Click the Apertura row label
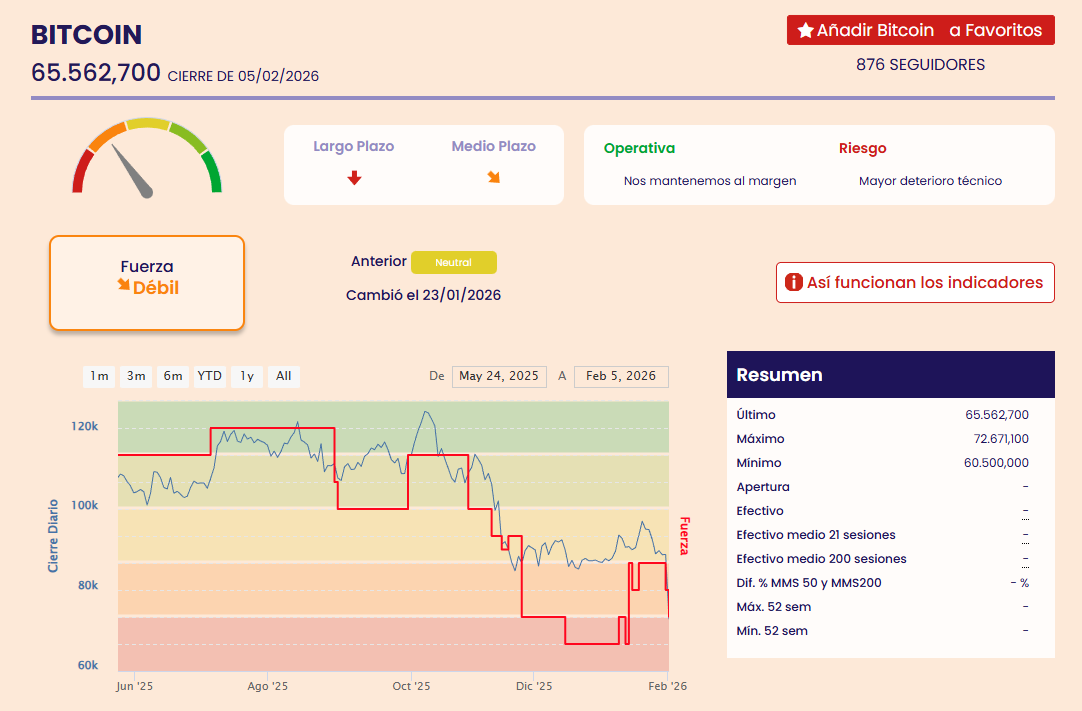Image resolution: width=1082 pixels, height=711 pixels. 763,487
